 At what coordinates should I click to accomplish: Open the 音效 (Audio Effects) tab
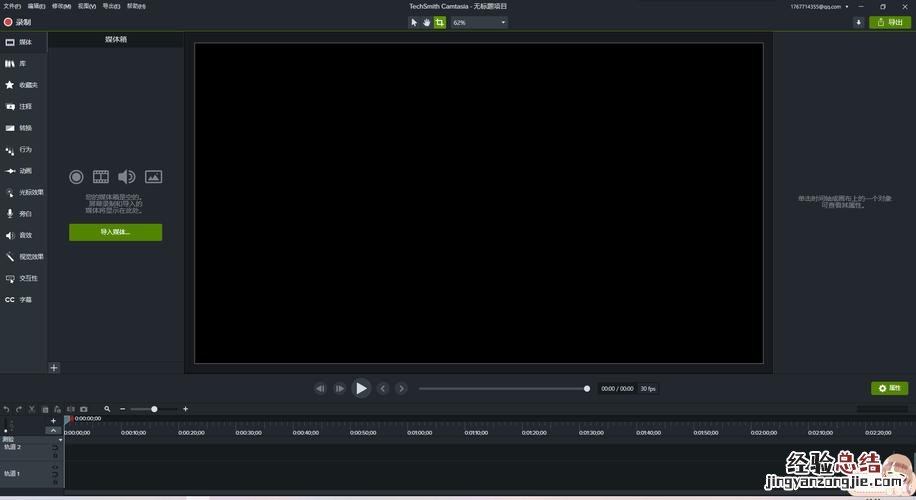pos(23,235)
